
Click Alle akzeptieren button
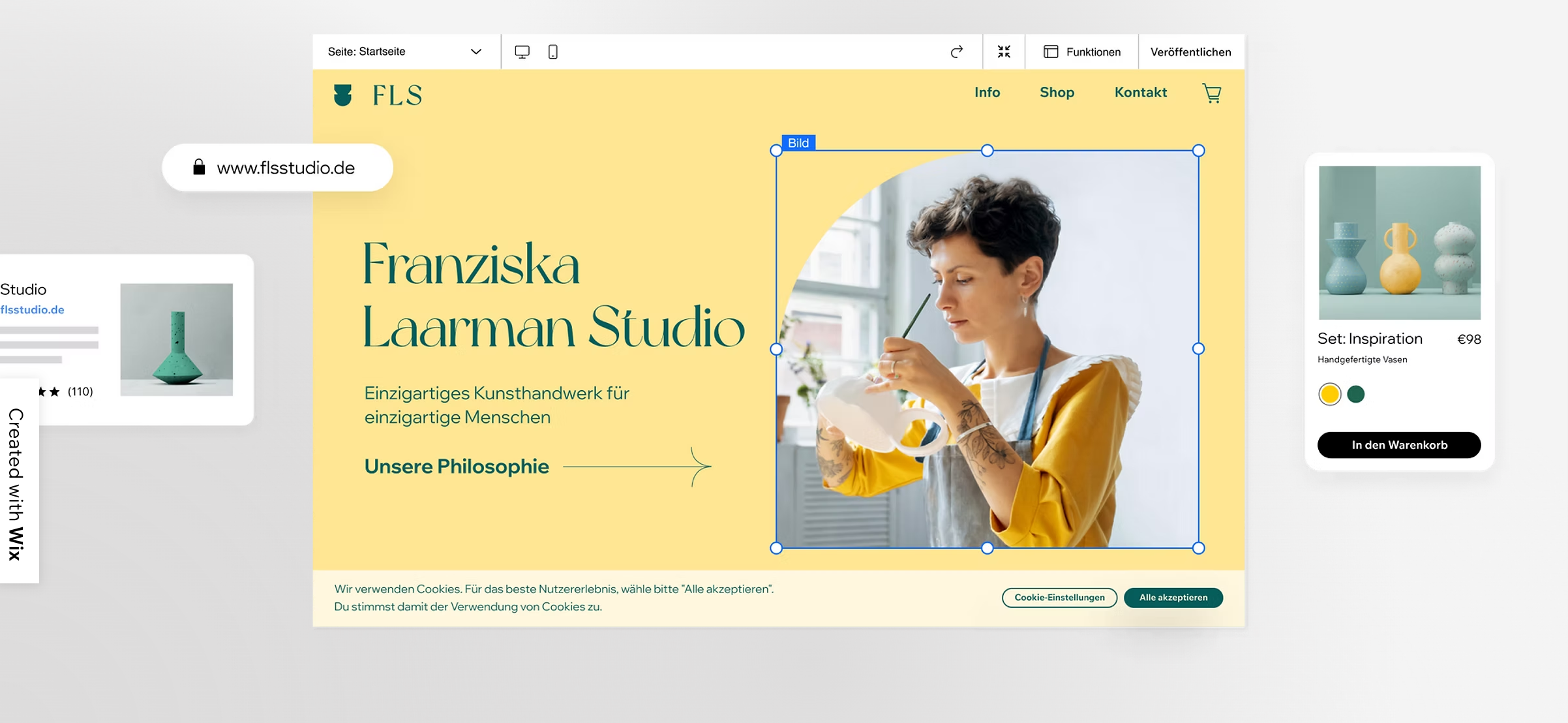(1173, 598)
